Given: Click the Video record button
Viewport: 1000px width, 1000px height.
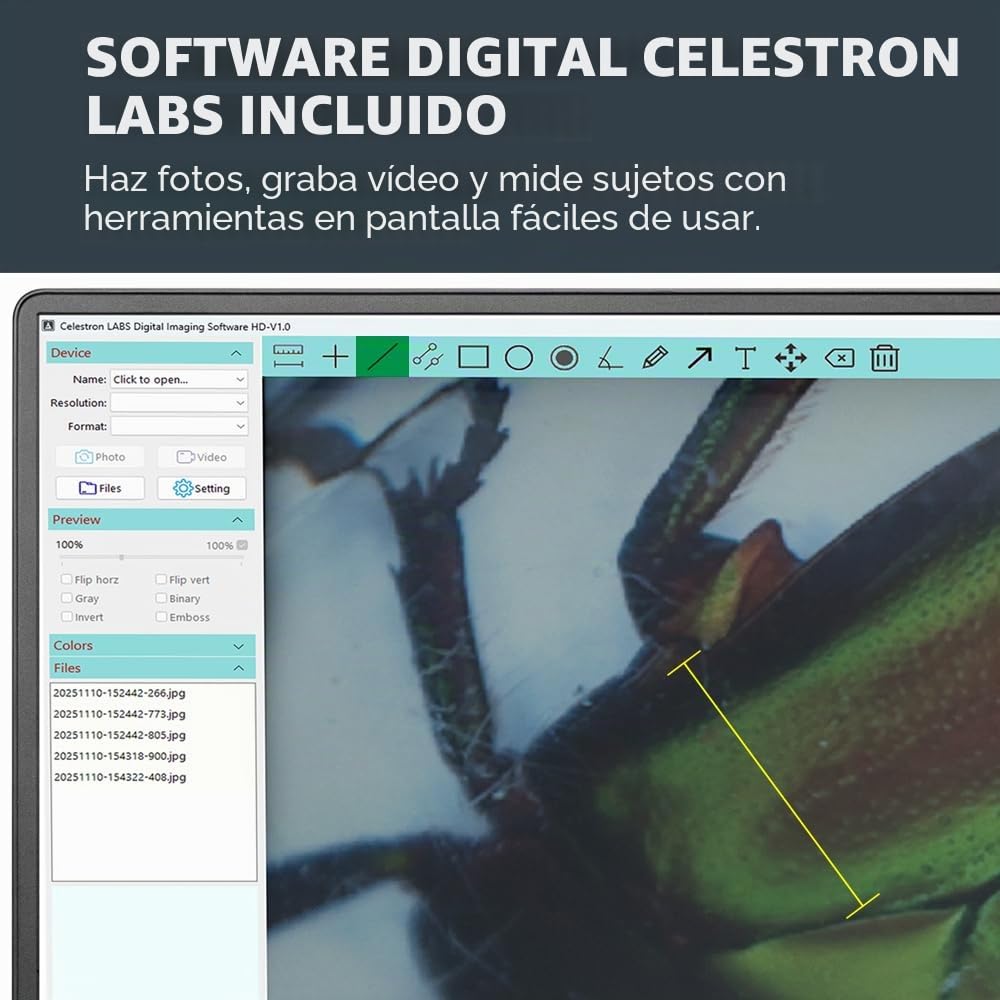Looking at the screenshot, I should tap(202, 457).
